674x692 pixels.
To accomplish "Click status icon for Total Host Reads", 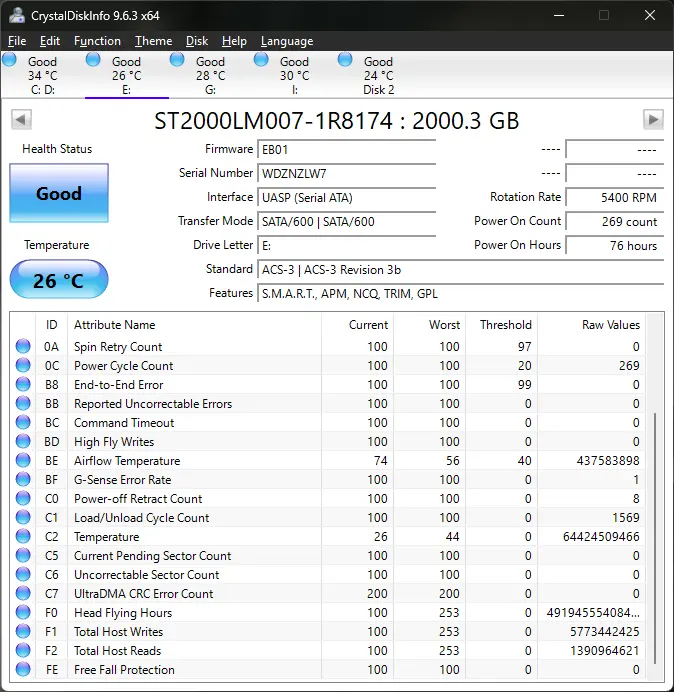I will tap(23, 650).
